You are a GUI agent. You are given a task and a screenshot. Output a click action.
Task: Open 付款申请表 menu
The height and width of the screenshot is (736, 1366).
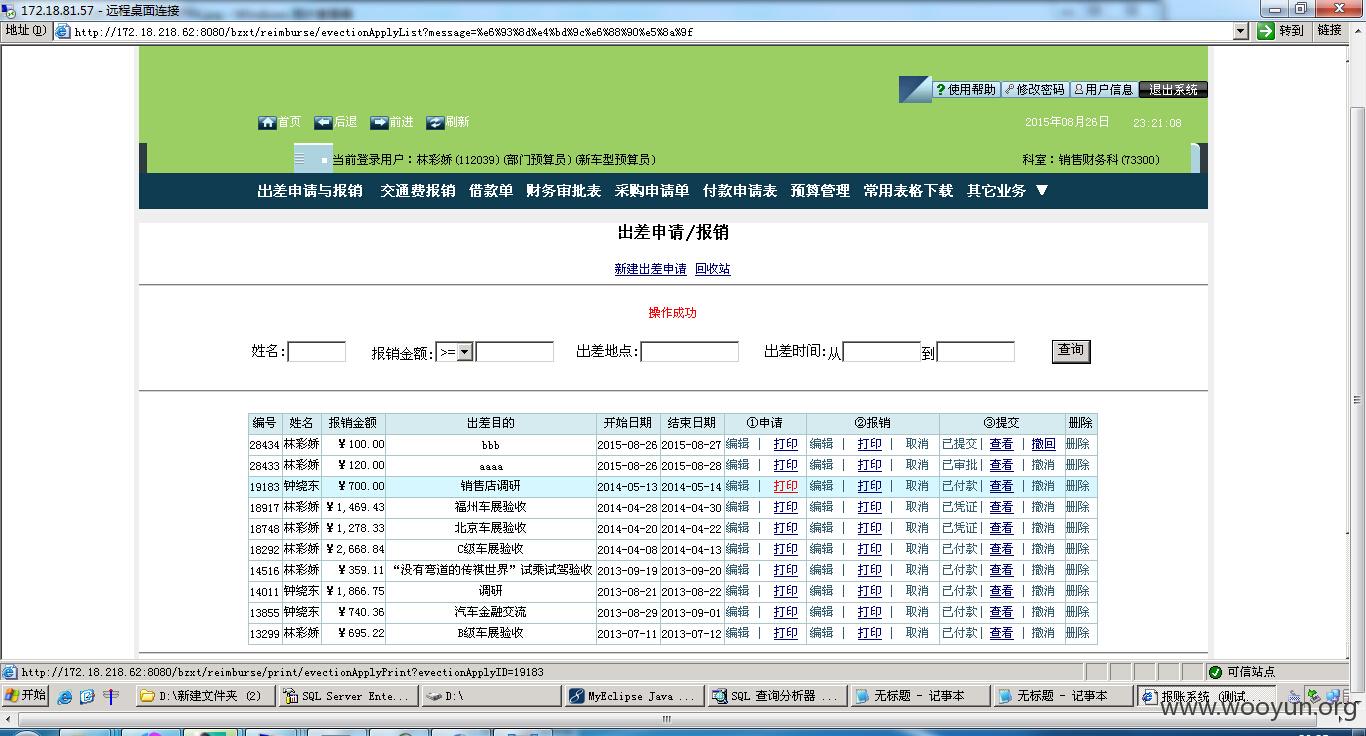[x=740, y=190]
